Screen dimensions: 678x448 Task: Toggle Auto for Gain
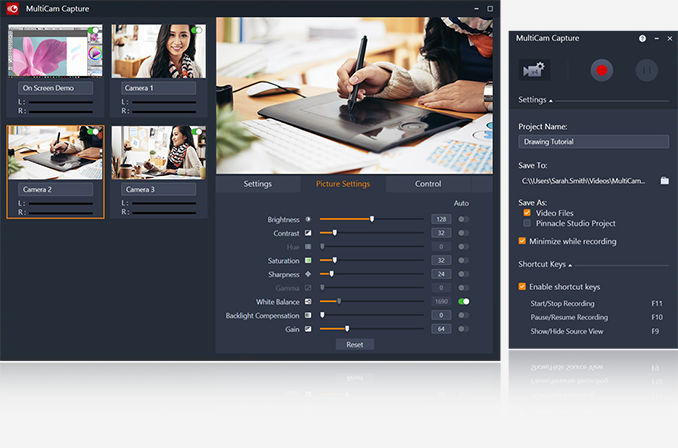point(463,329)
